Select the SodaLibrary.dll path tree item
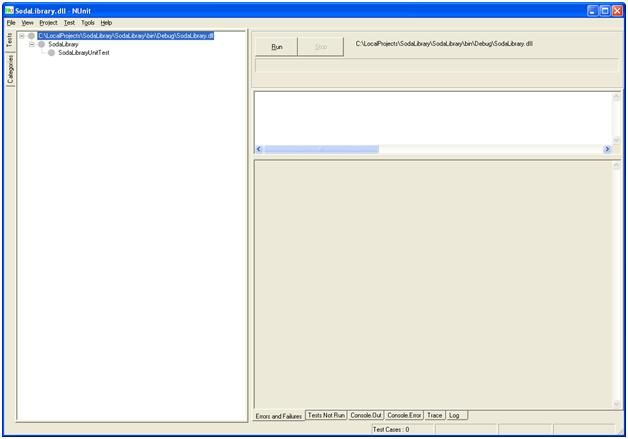This screenshot has width=628, height=439. 126,36
